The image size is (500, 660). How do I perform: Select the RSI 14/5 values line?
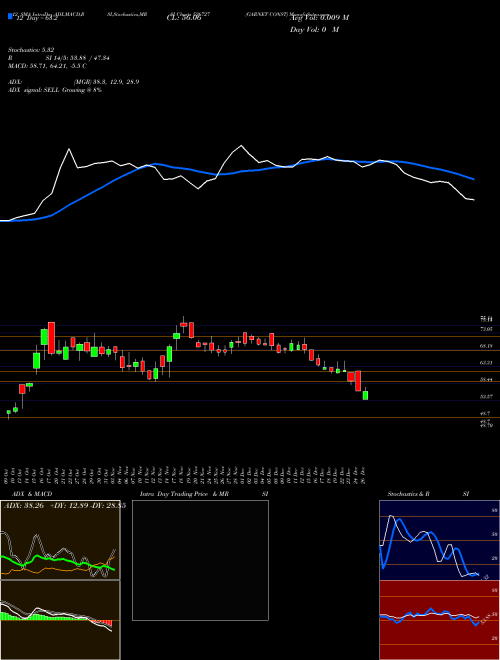[x=59, y=58]
